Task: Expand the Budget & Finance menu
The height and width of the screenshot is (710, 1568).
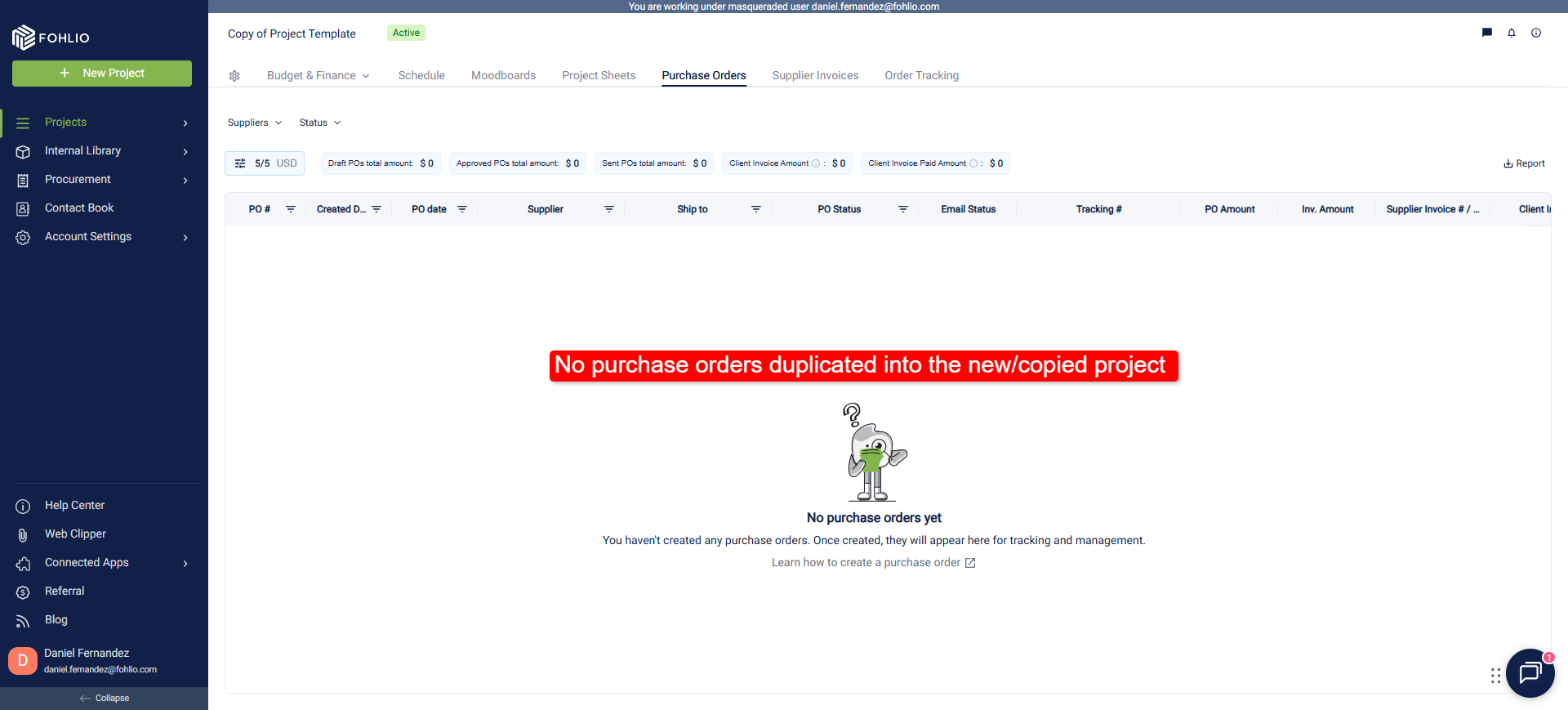Action: click(x=318, y=75)
